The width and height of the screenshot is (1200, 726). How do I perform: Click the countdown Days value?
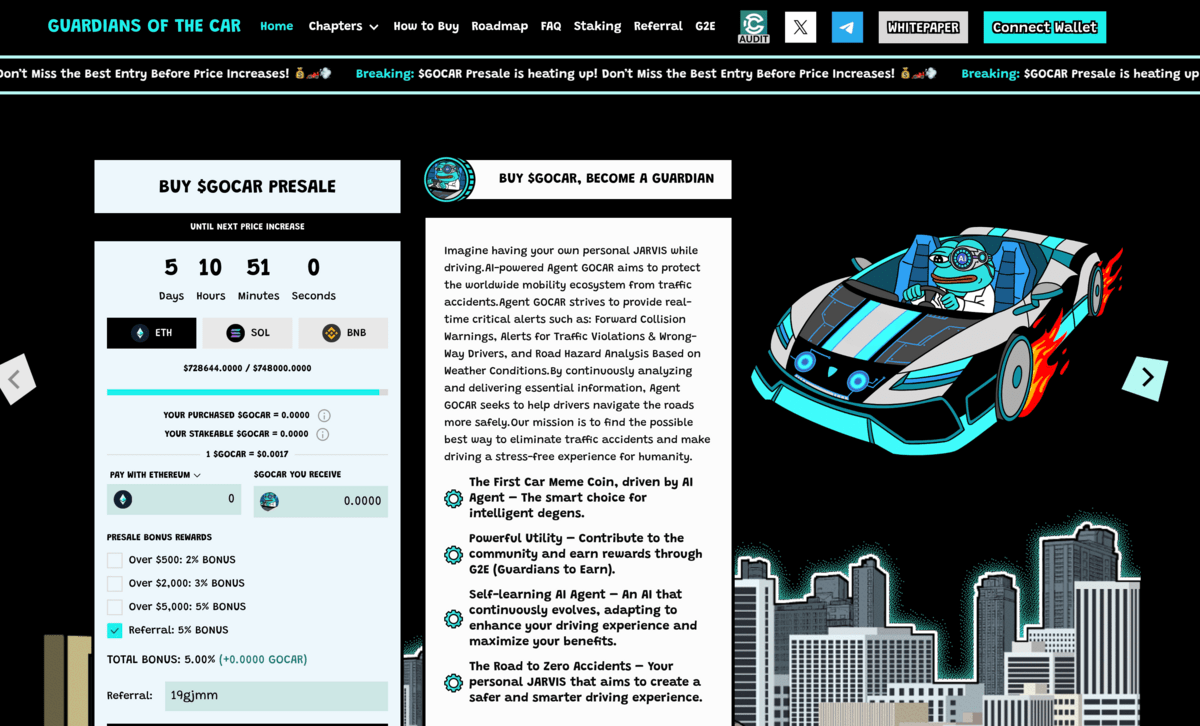[171, 267]
